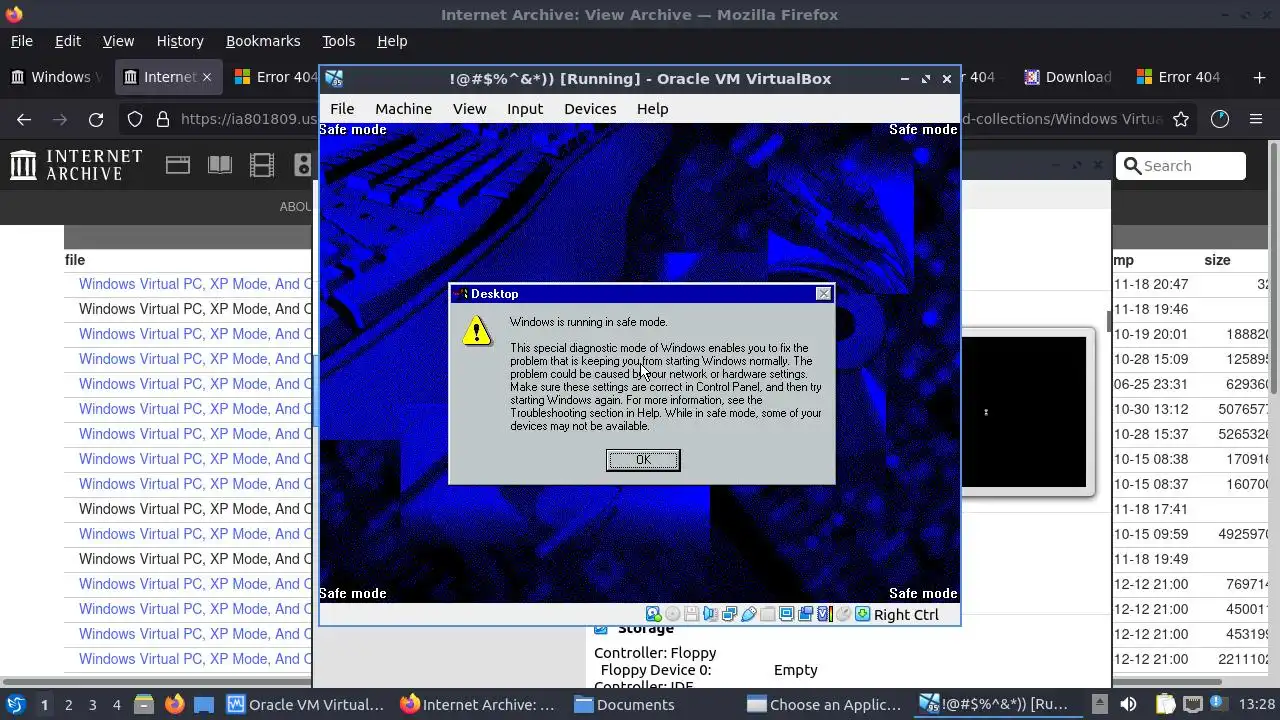Click 'size' column header
Image resolution: width=1280 pixels, height=720 pixels.
click(1217, 260)
